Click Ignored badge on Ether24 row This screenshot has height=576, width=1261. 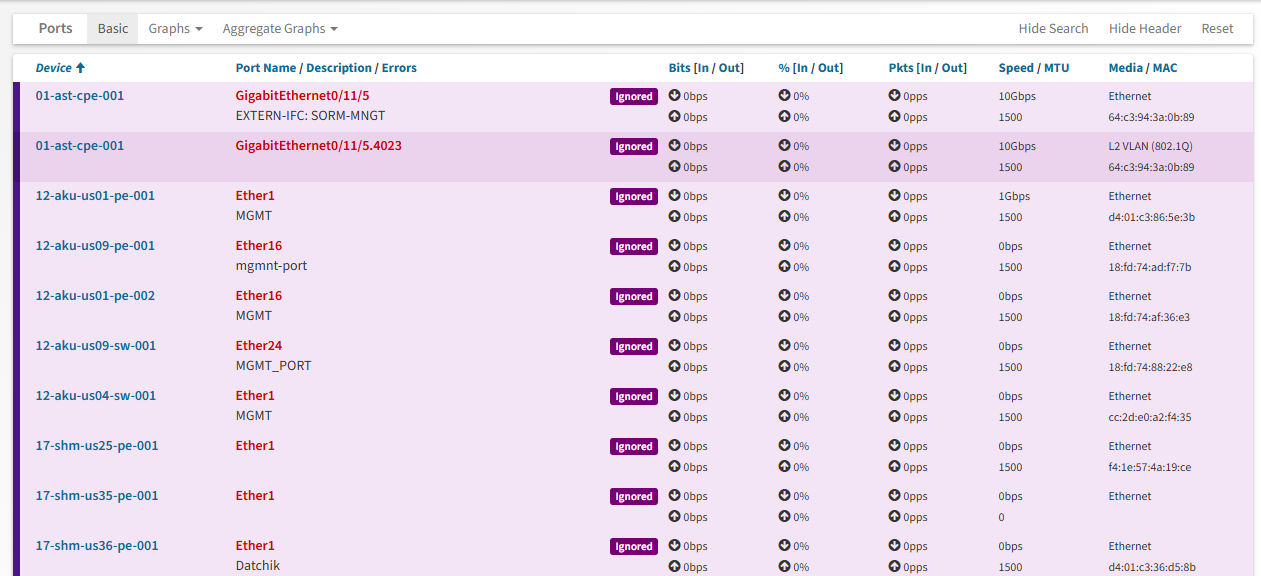634,347
